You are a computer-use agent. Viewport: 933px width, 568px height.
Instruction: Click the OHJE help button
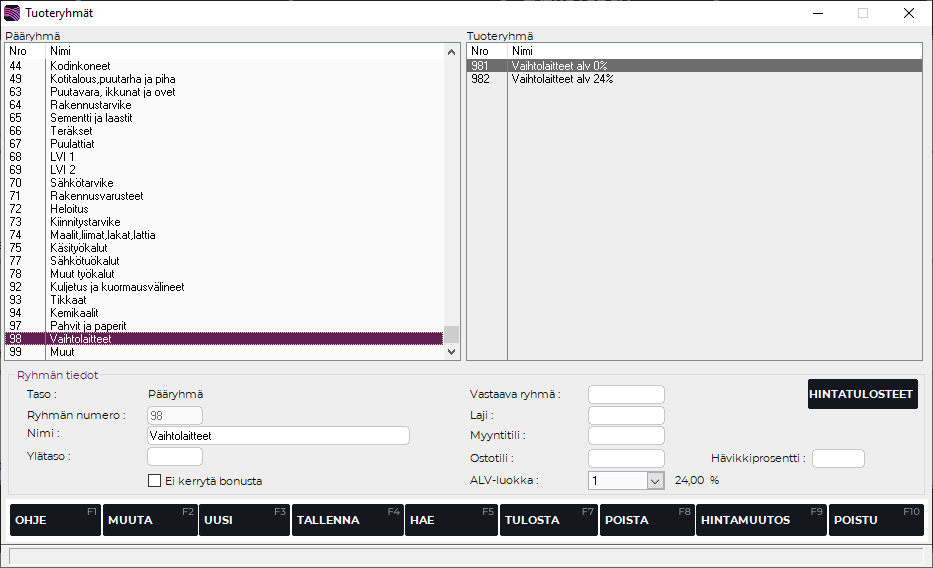pyautogui.click(x=55, y=520)
